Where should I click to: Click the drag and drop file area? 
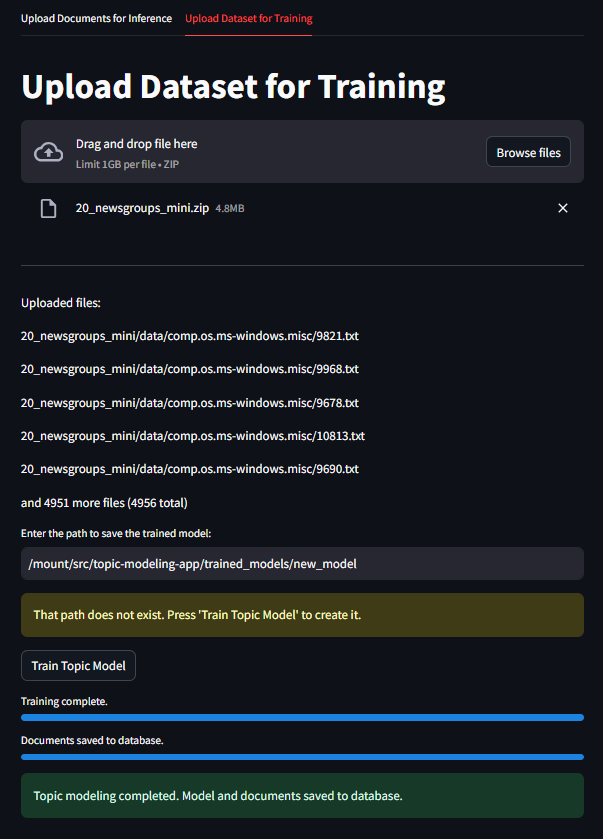[x=302, y=152]
